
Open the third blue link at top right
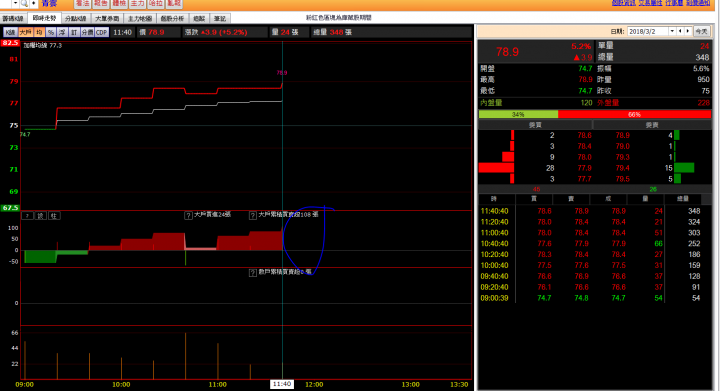(x=674, y=3)
